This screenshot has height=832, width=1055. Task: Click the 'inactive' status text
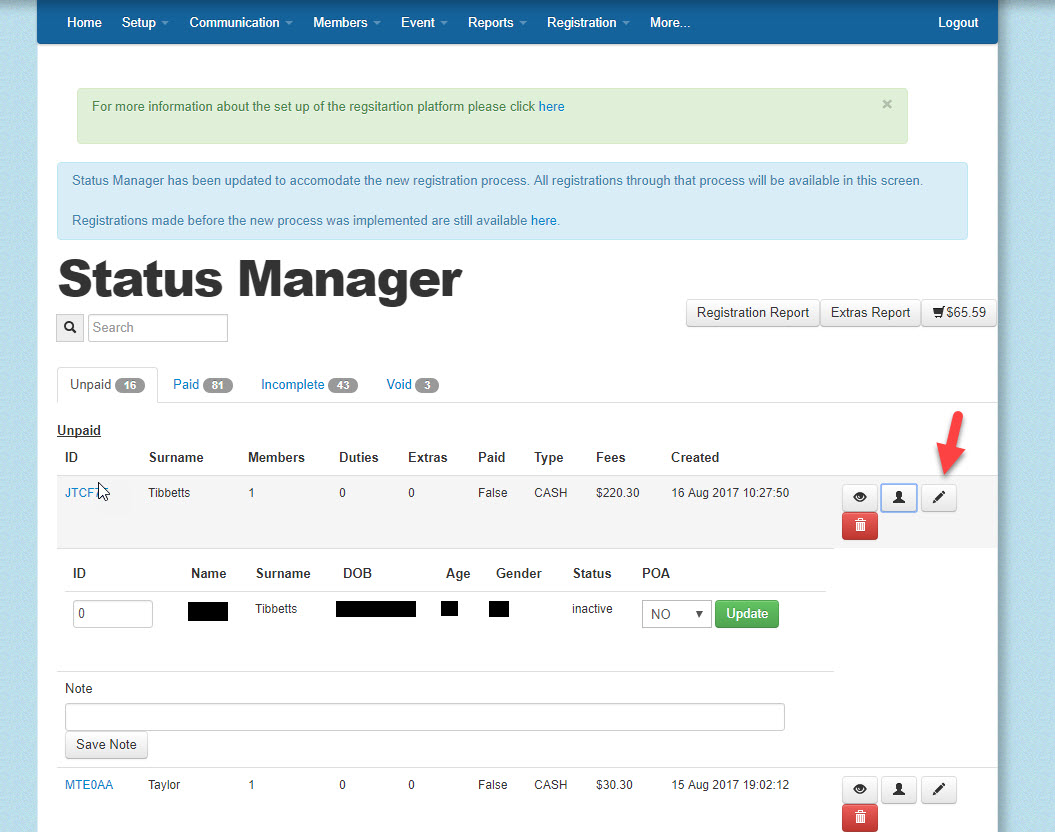[592, 609]
